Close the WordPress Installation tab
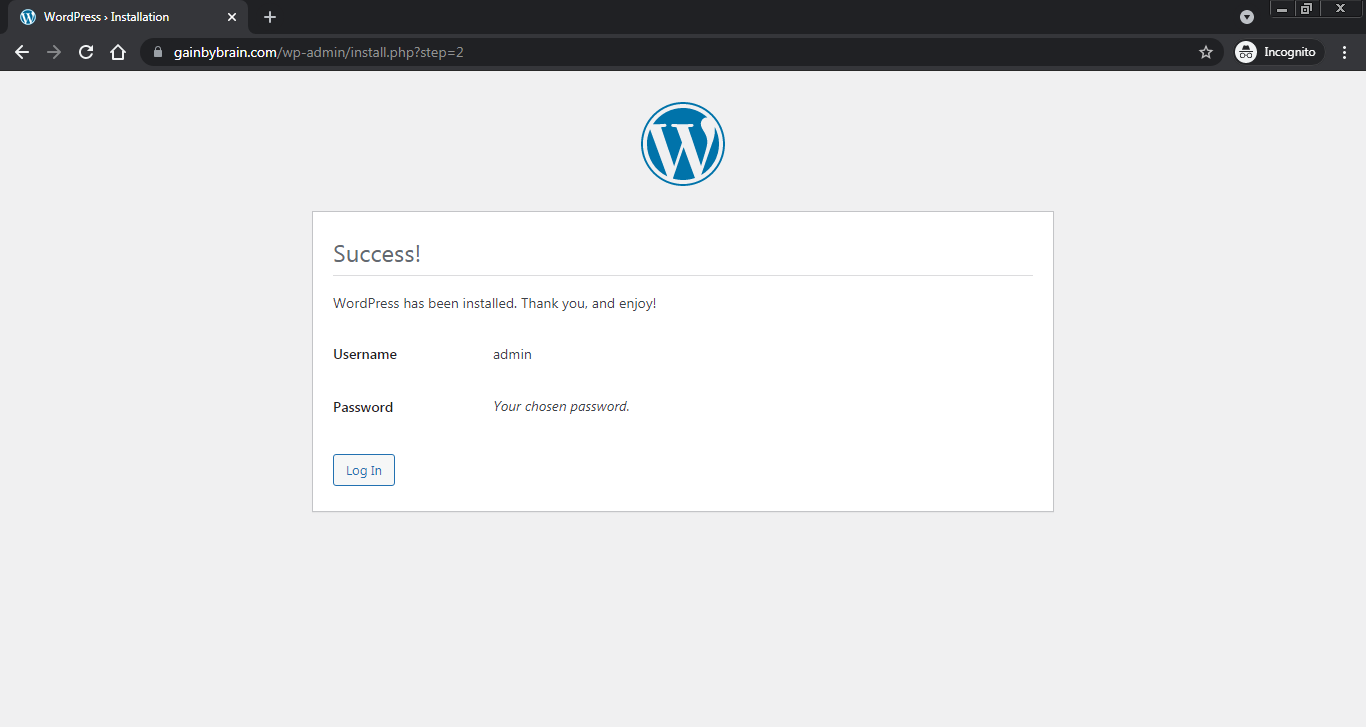This screenshot has height=727, width=1366. (x=232, y=17)
